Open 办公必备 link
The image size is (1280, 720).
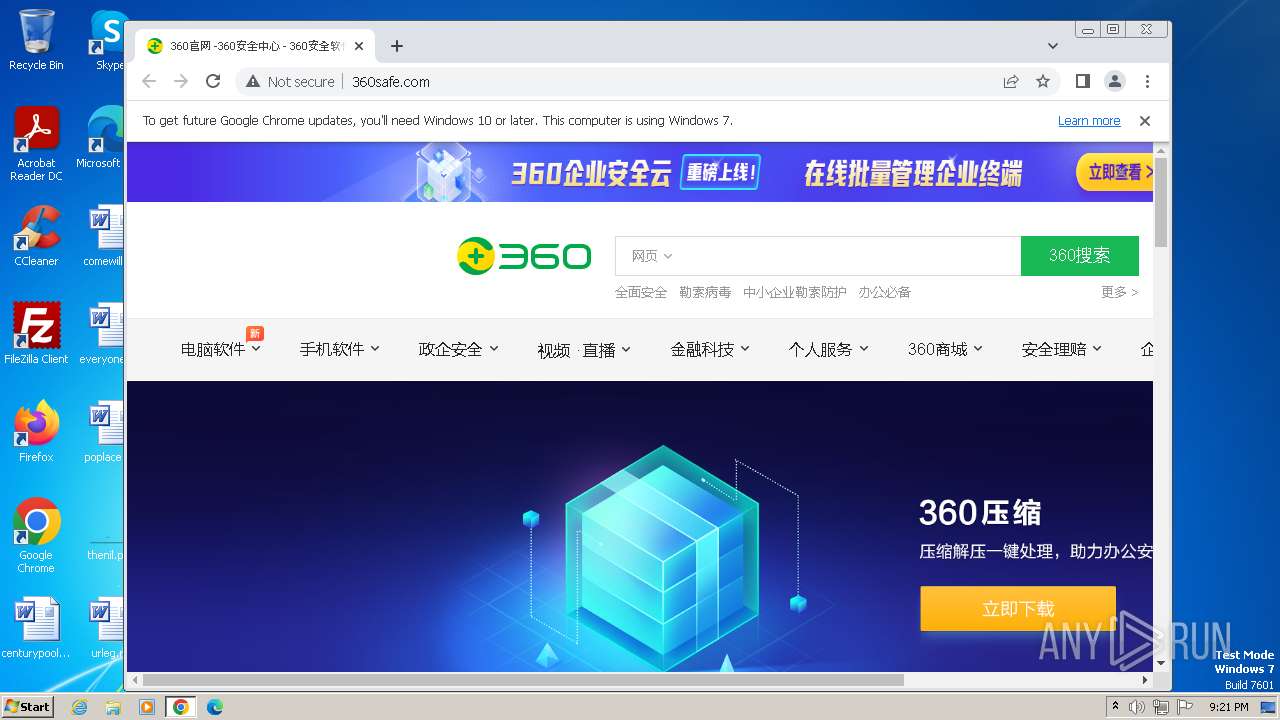(884, 292)
